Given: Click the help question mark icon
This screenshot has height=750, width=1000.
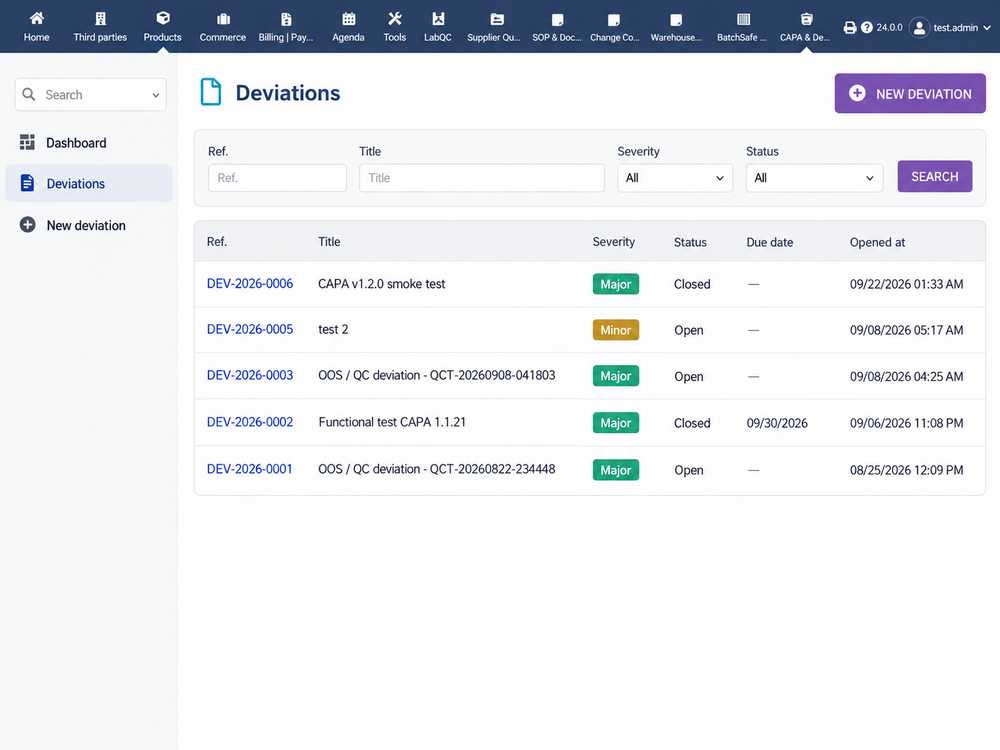Looking at the screenshot, I should pos(867,27).
